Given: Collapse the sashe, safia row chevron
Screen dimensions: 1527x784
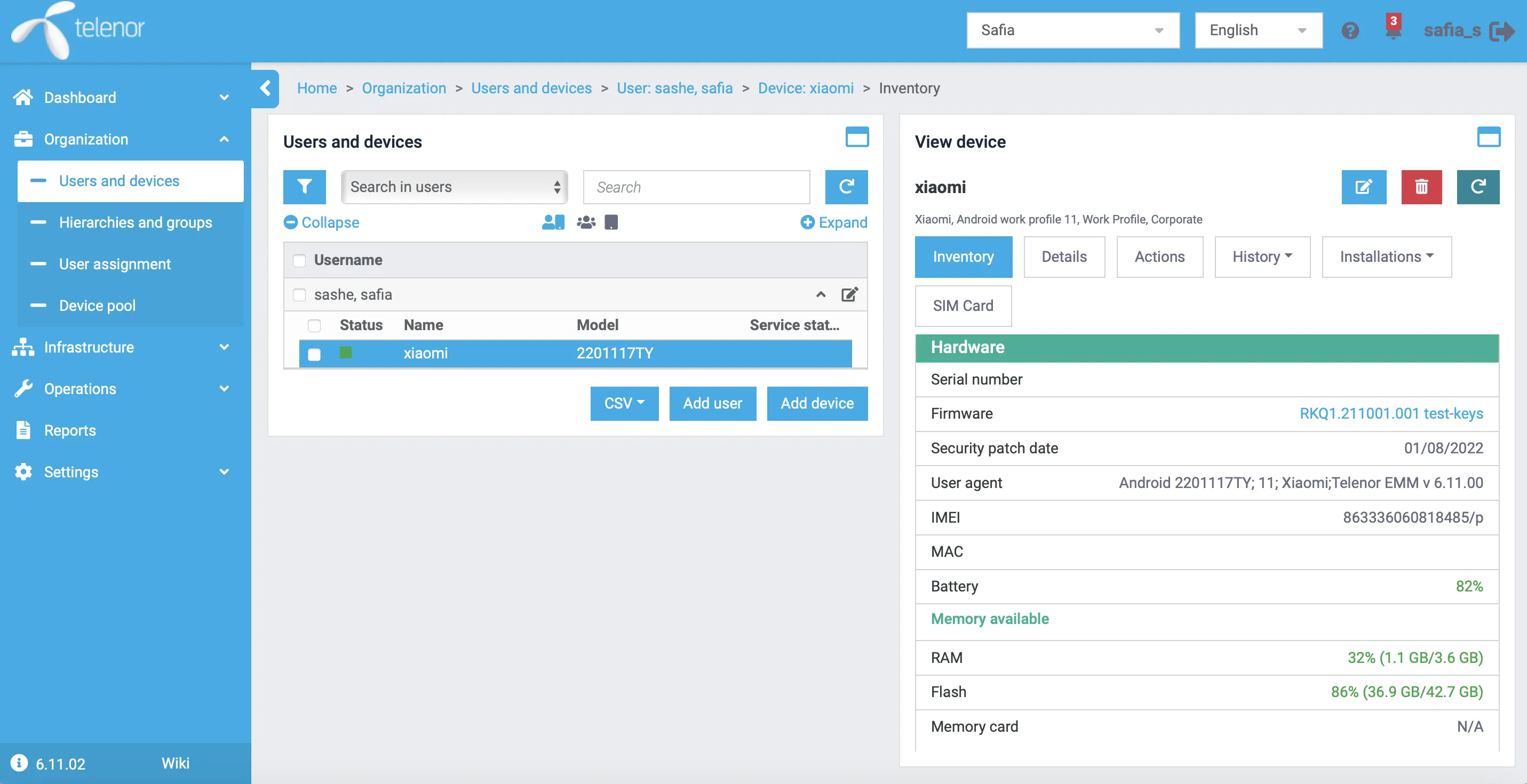Looking at the screenshot, I should click(x=821, y=294).
